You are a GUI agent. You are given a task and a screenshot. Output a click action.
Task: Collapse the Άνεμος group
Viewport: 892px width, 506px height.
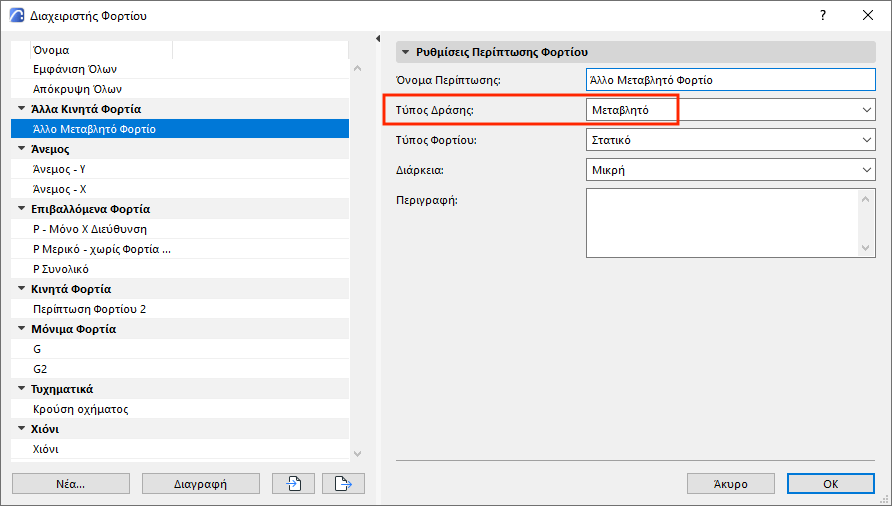pos(22,149)
